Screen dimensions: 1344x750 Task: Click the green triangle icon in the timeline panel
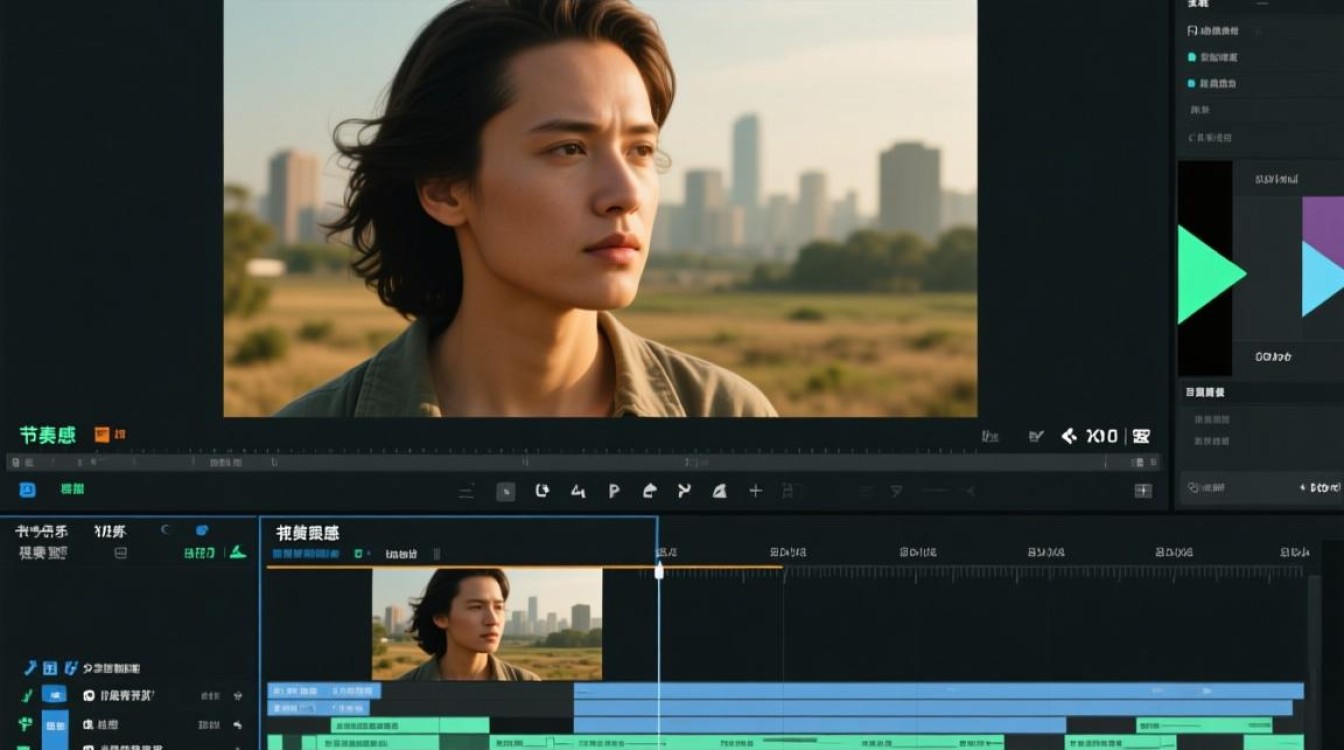coord(237,552)
